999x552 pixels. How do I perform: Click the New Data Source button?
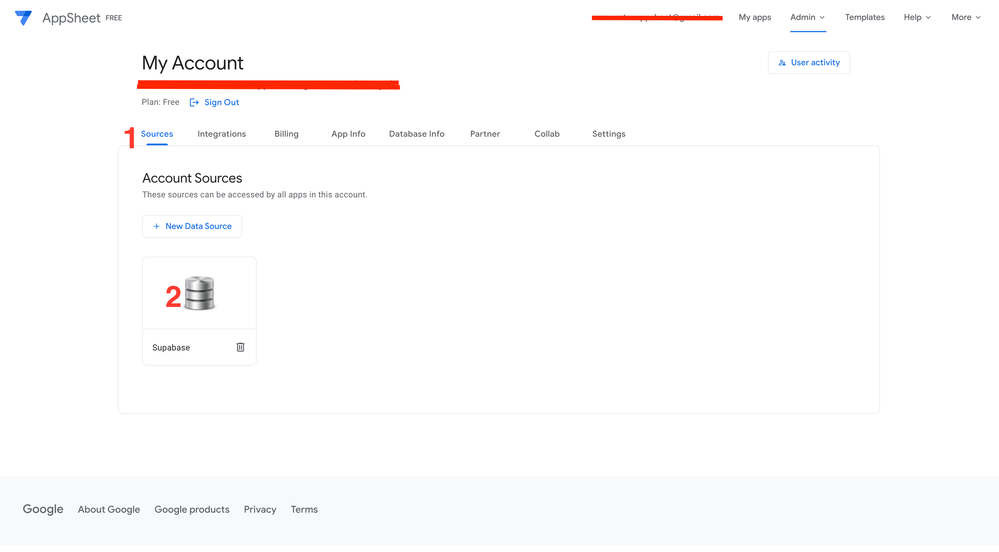[192, 226]
